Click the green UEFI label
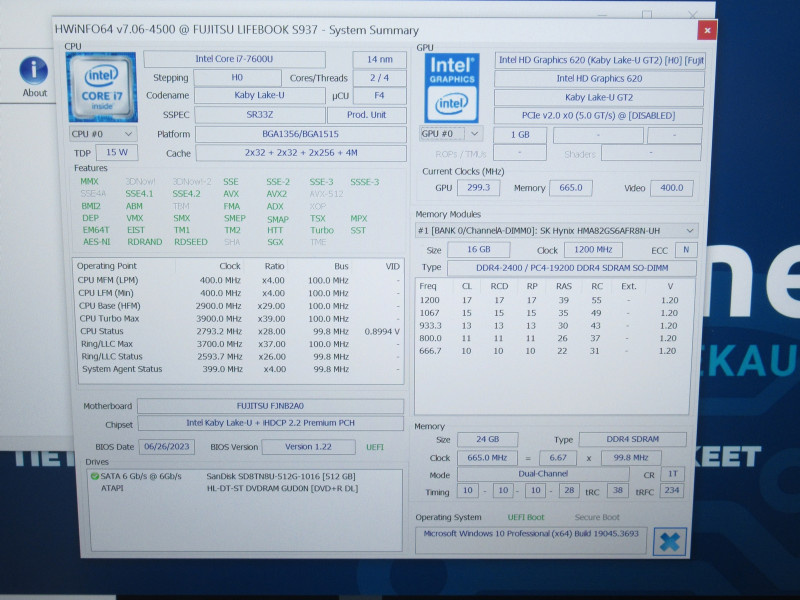This screenshot has width=800, height=600. click(375, 447)
